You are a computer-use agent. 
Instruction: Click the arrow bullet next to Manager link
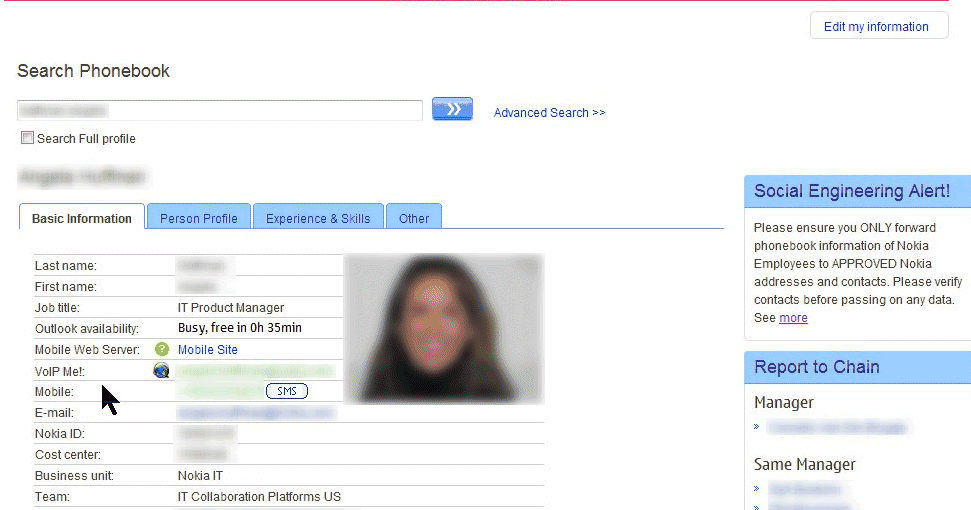point(757,426)
